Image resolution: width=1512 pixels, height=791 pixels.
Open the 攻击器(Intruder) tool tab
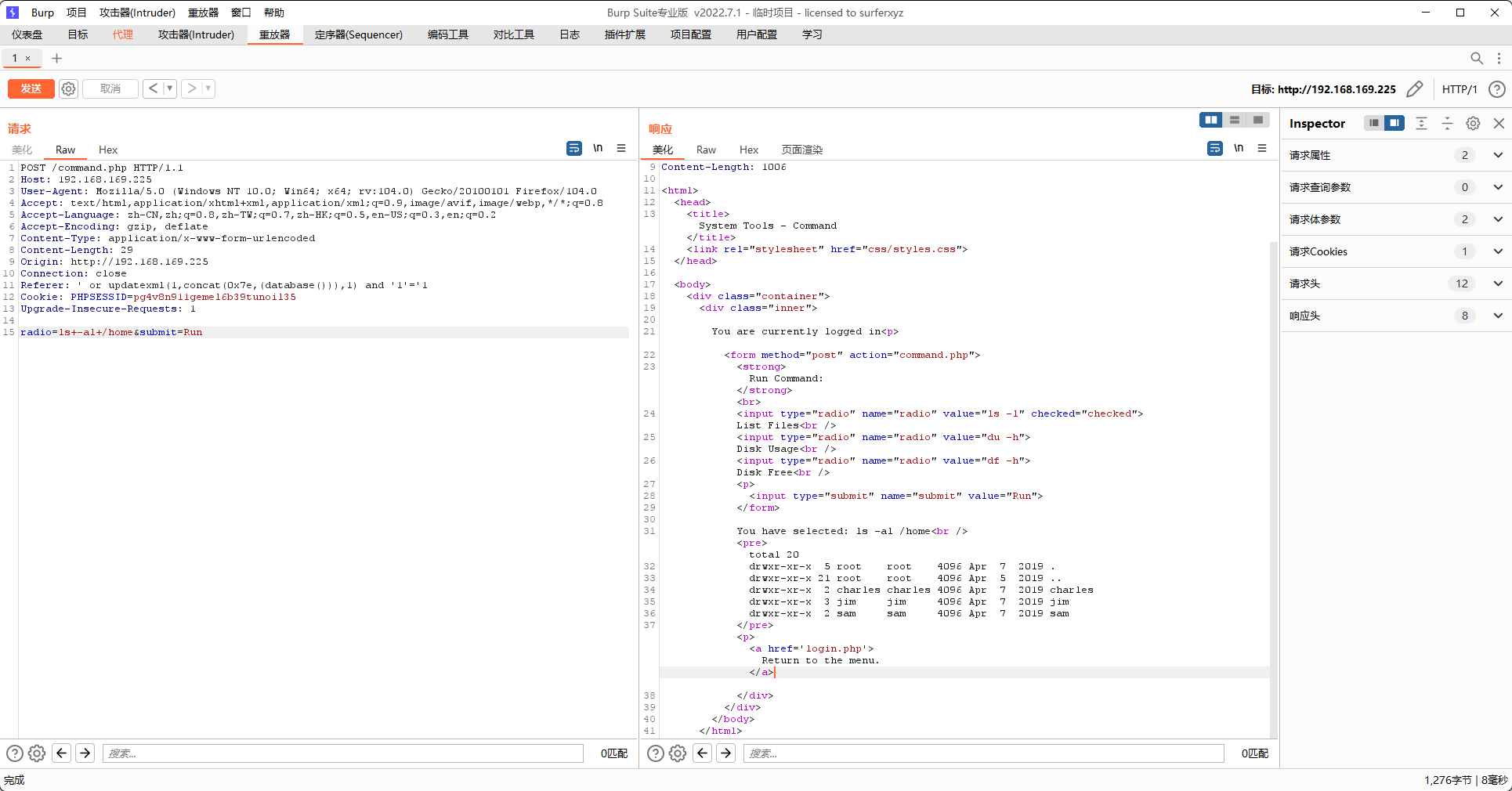(196, 34)
